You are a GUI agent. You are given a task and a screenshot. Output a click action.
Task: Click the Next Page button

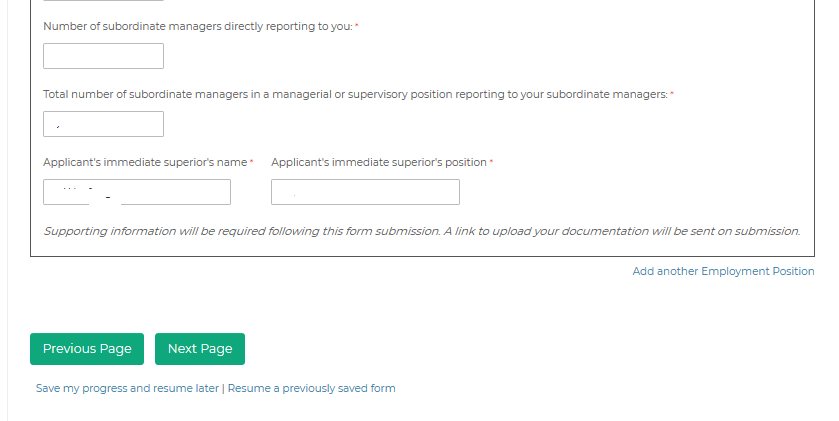click(x=199, y=349)
